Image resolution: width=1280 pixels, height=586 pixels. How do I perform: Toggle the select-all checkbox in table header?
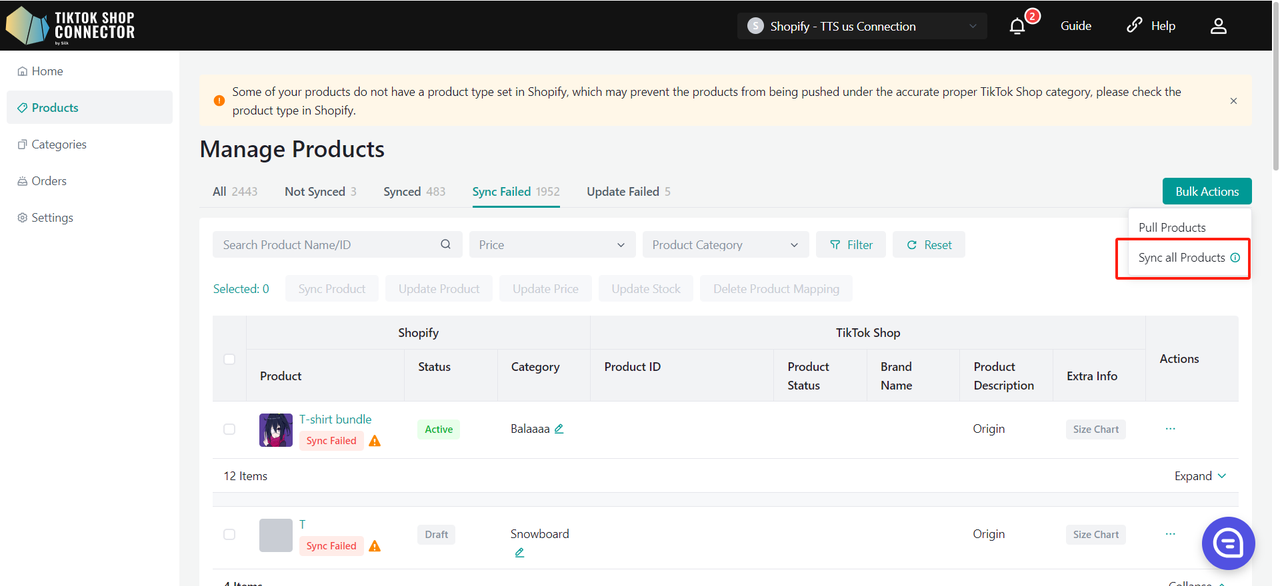pyautogui.click(x=229, y=359)
